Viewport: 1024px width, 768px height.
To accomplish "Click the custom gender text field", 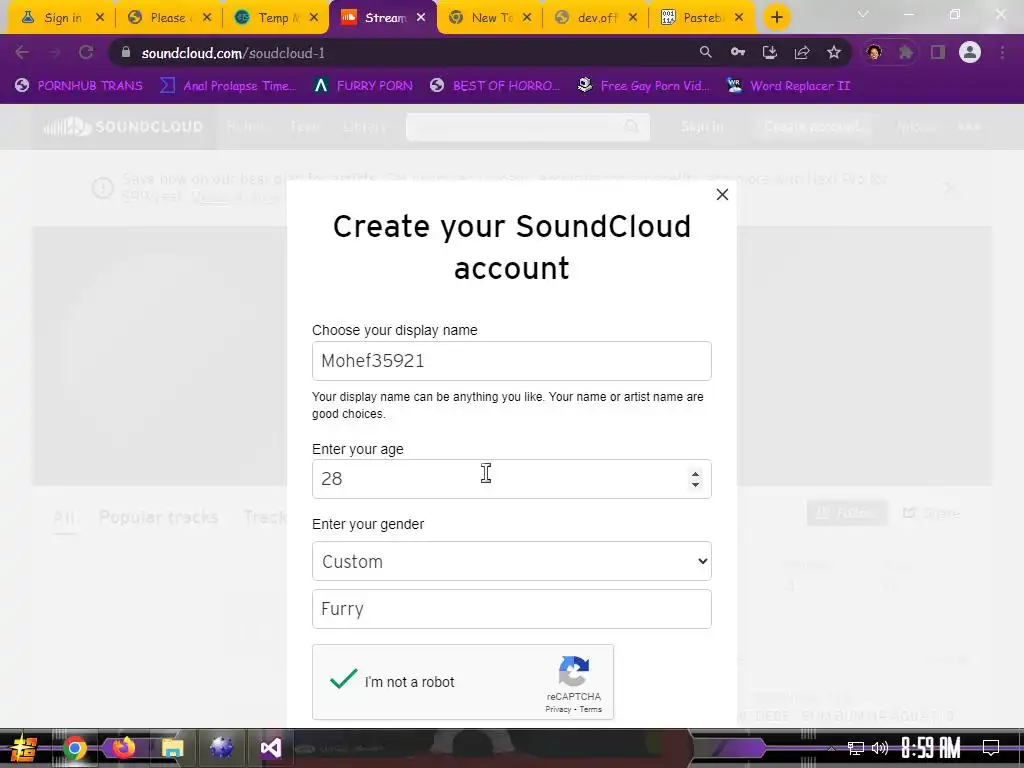I will (511, 609).
